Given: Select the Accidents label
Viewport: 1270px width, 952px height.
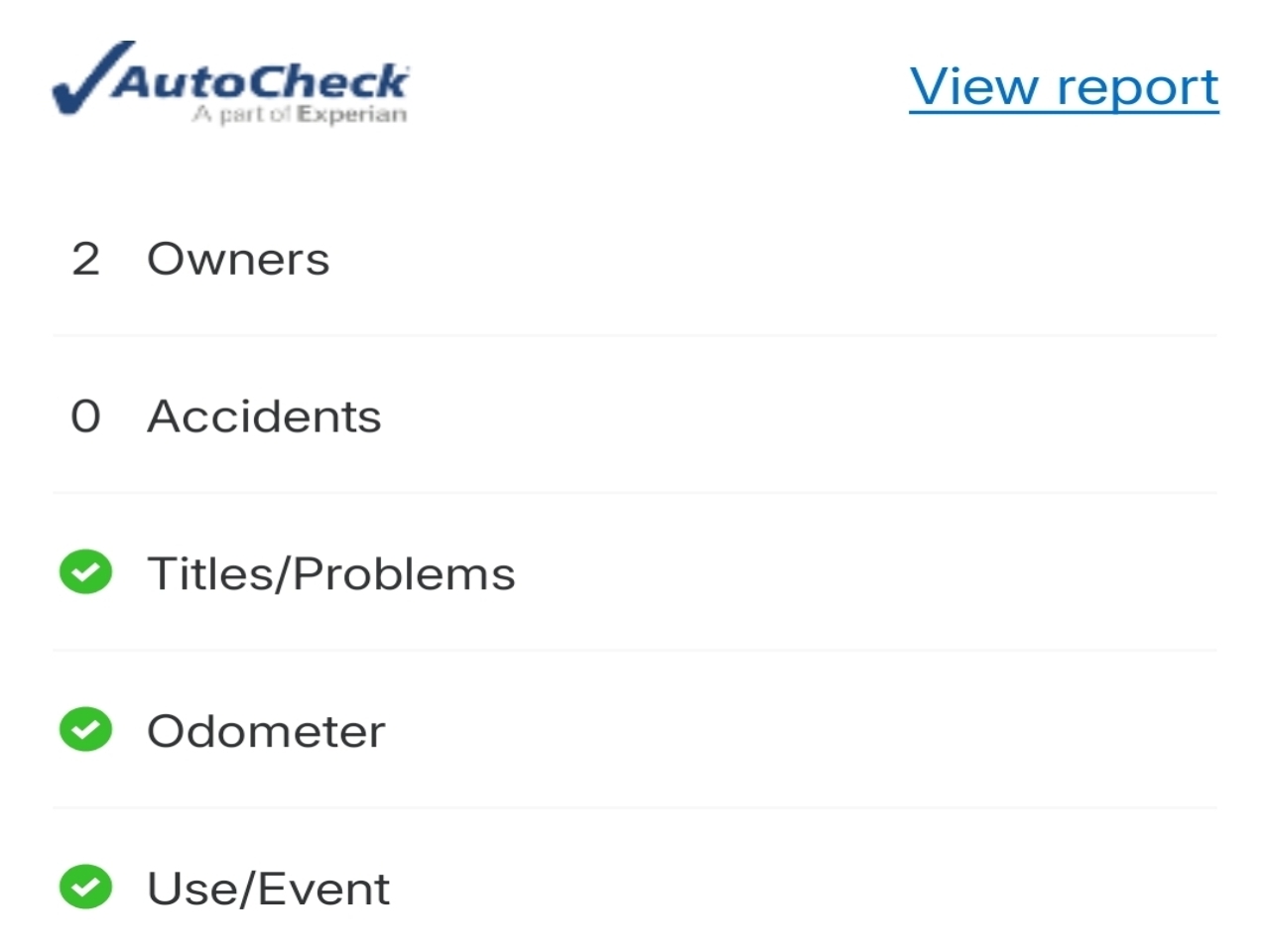Looking at the screenshot, I should click(x=264, y=416).
